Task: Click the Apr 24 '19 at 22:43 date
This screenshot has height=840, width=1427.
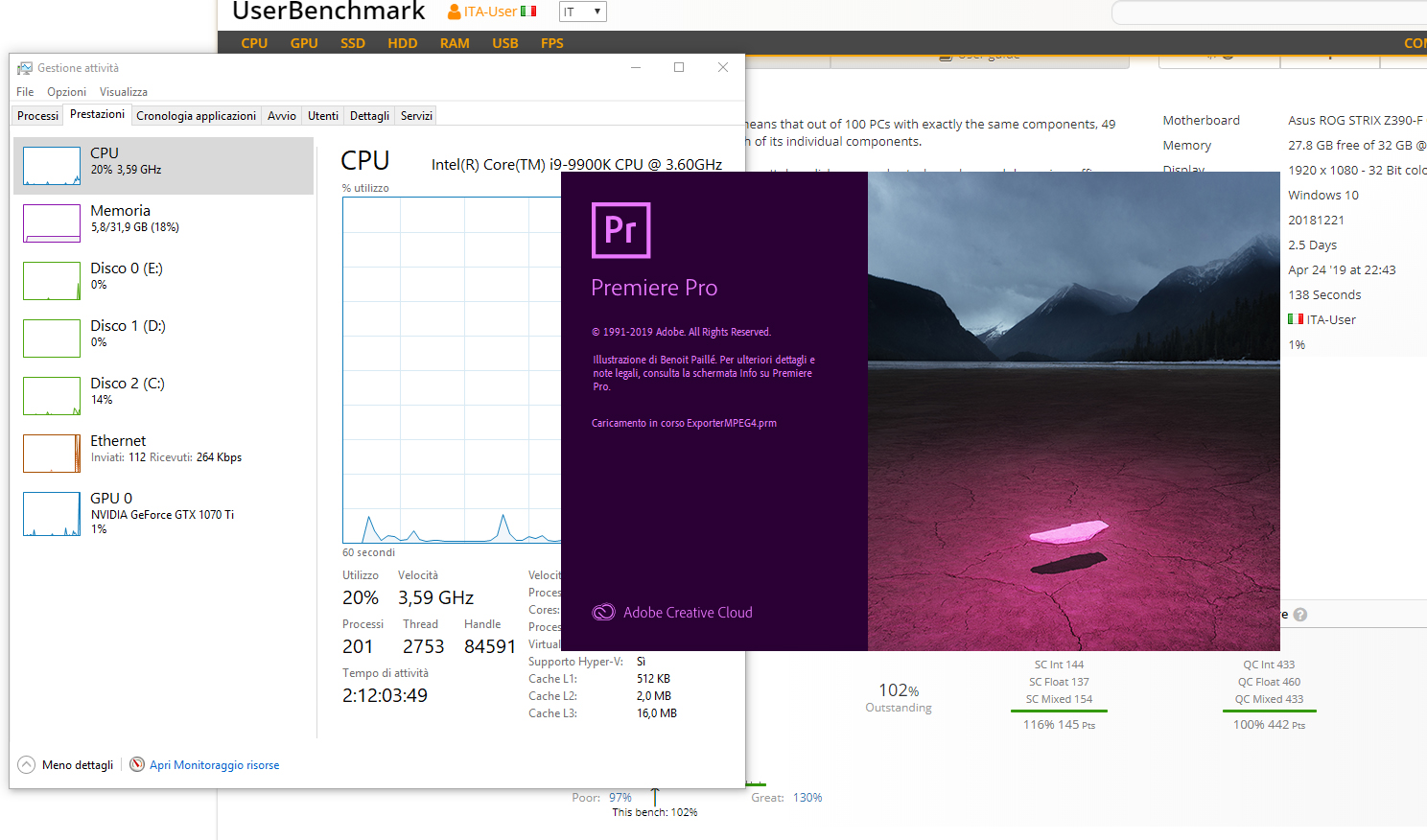Action: [x=1342, y=269]
